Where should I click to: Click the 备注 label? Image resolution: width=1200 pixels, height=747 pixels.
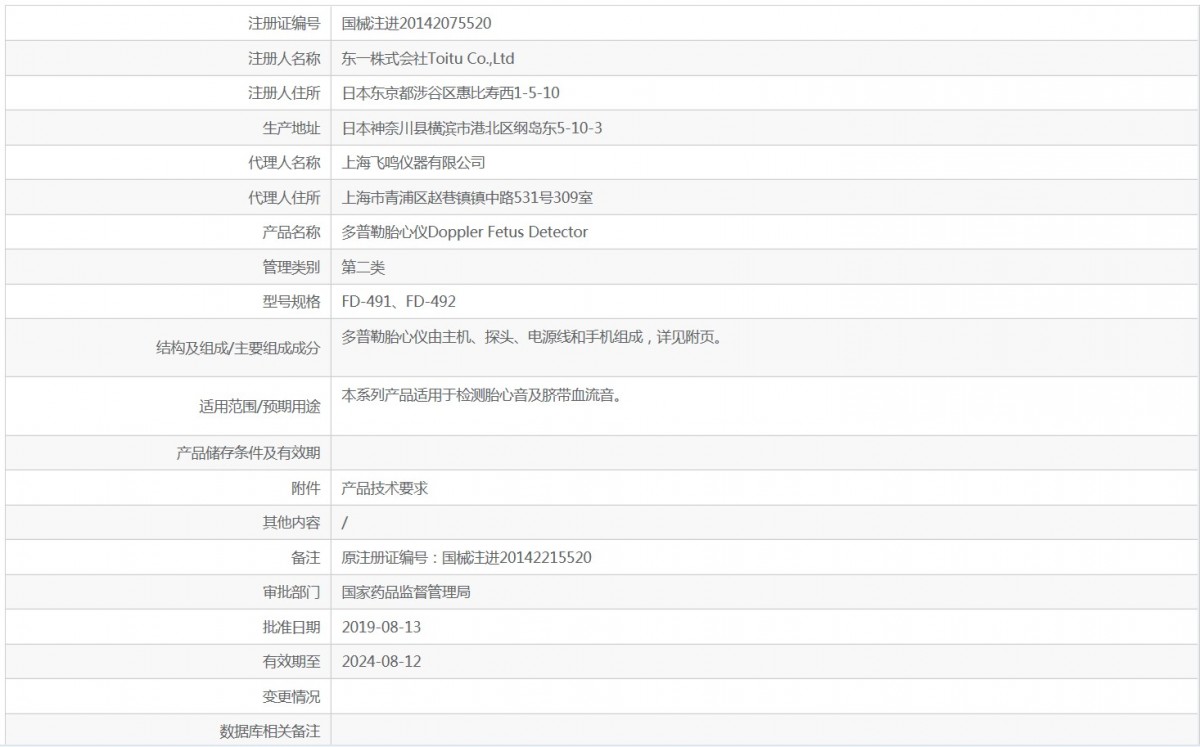coord(306,557)
